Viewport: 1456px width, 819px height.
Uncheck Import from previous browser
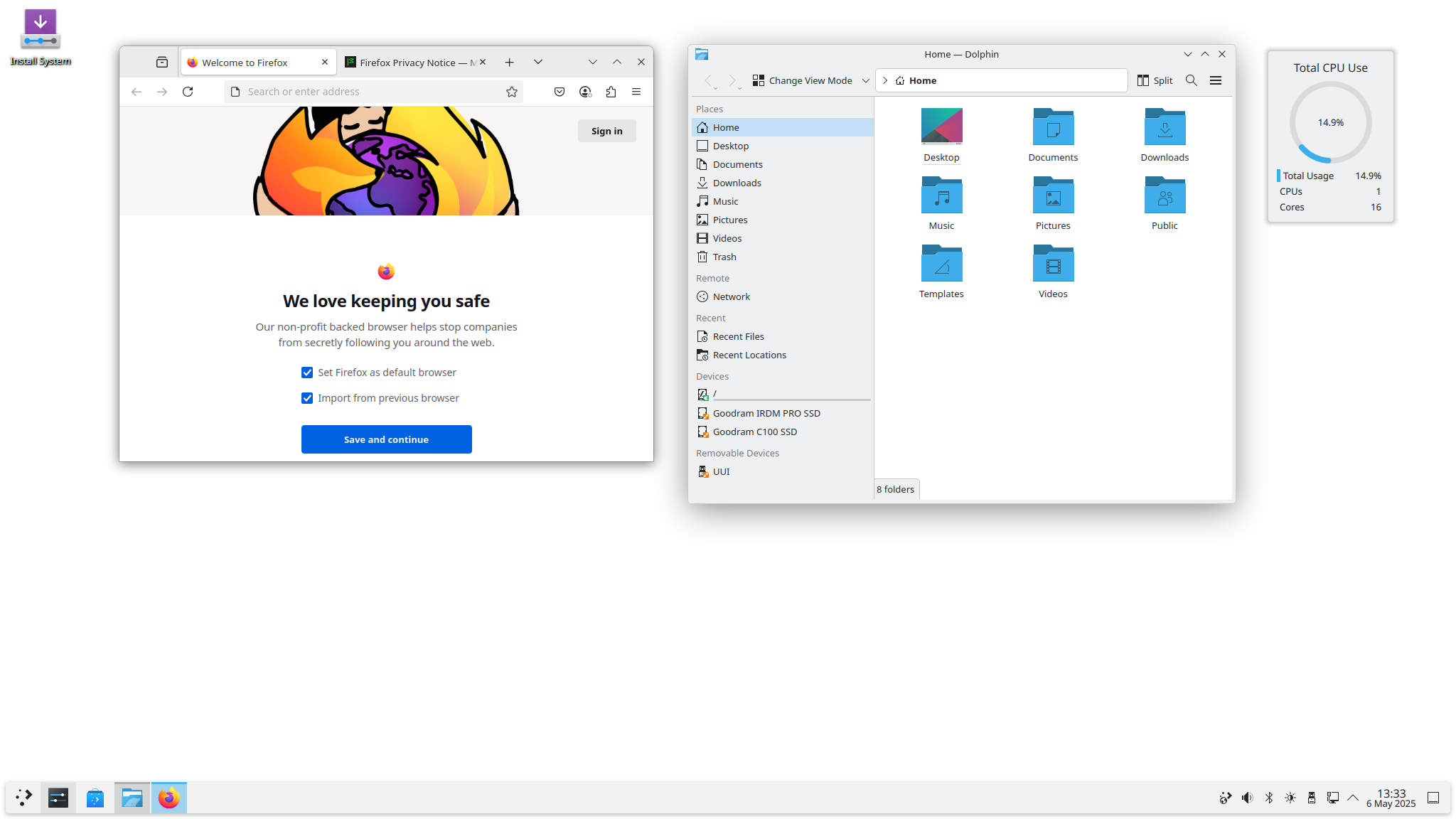[307, 398]
